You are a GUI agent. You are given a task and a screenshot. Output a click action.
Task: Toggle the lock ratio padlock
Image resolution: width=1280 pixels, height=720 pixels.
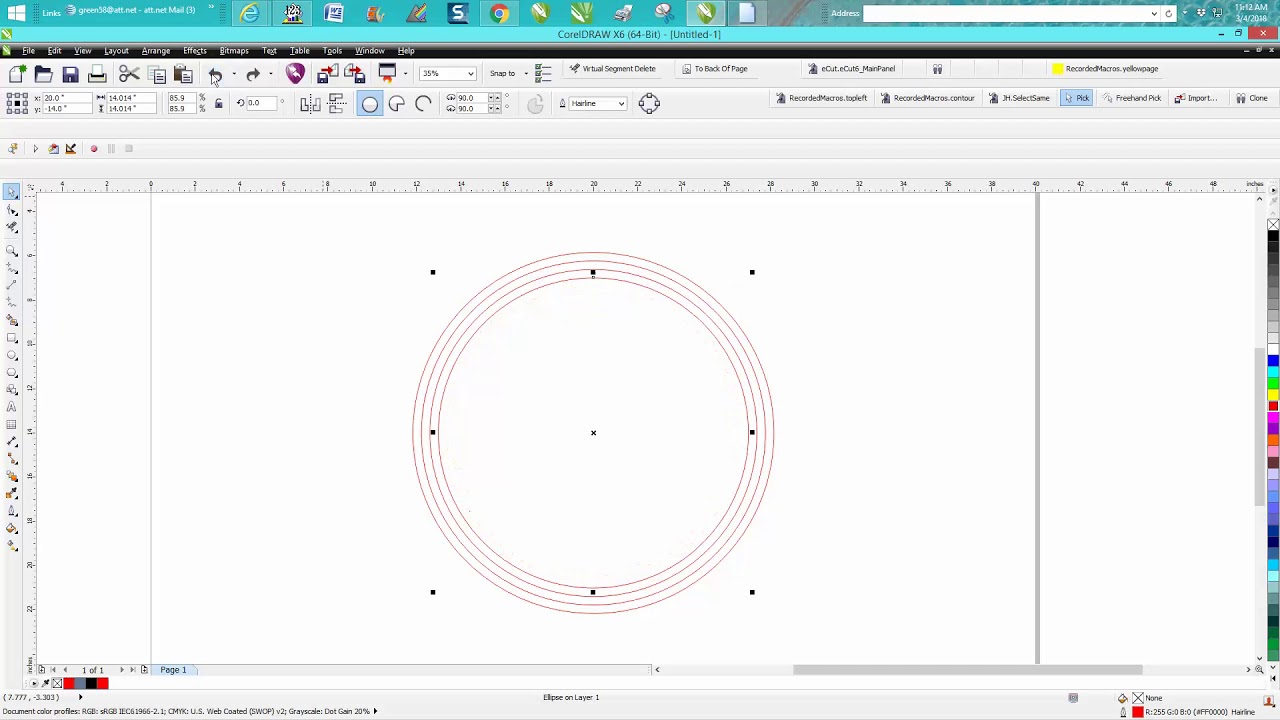coord(219,103)
